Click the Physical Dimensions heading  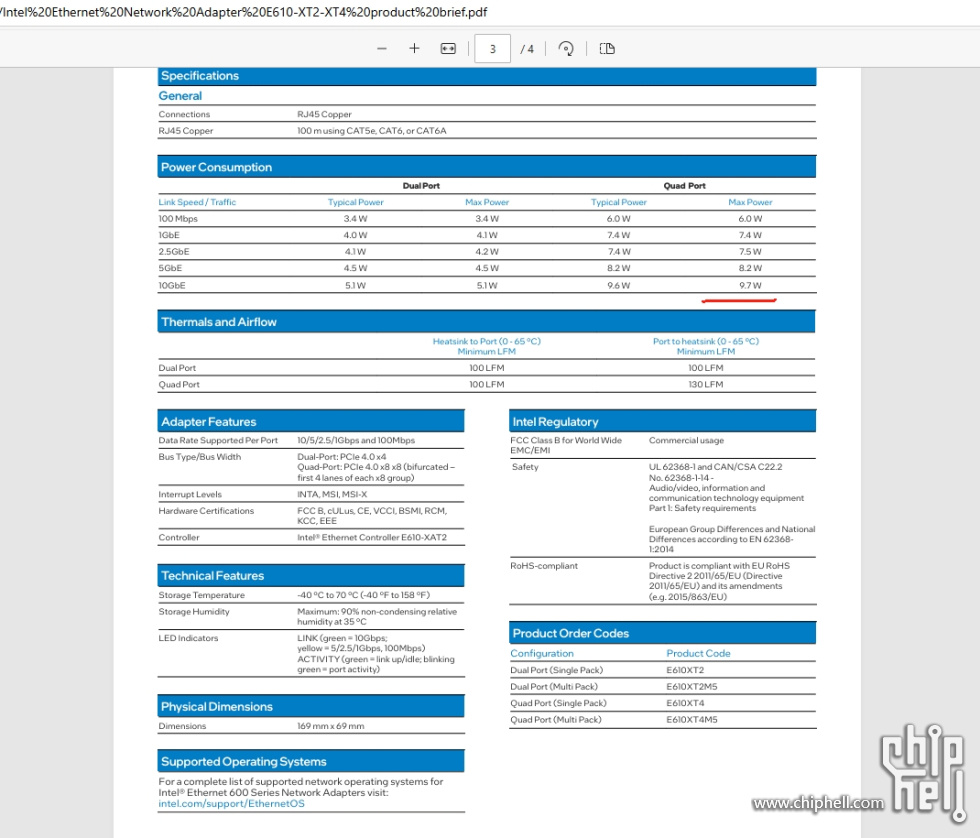[x=311, y=706]
